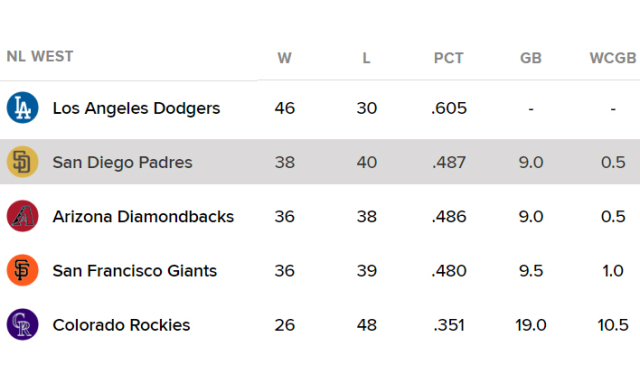The width and height of the screenshot is (640, 384).
Task: Open the San Francisco Giants team link
Action: pyautogui.click(x=135, y=271)
